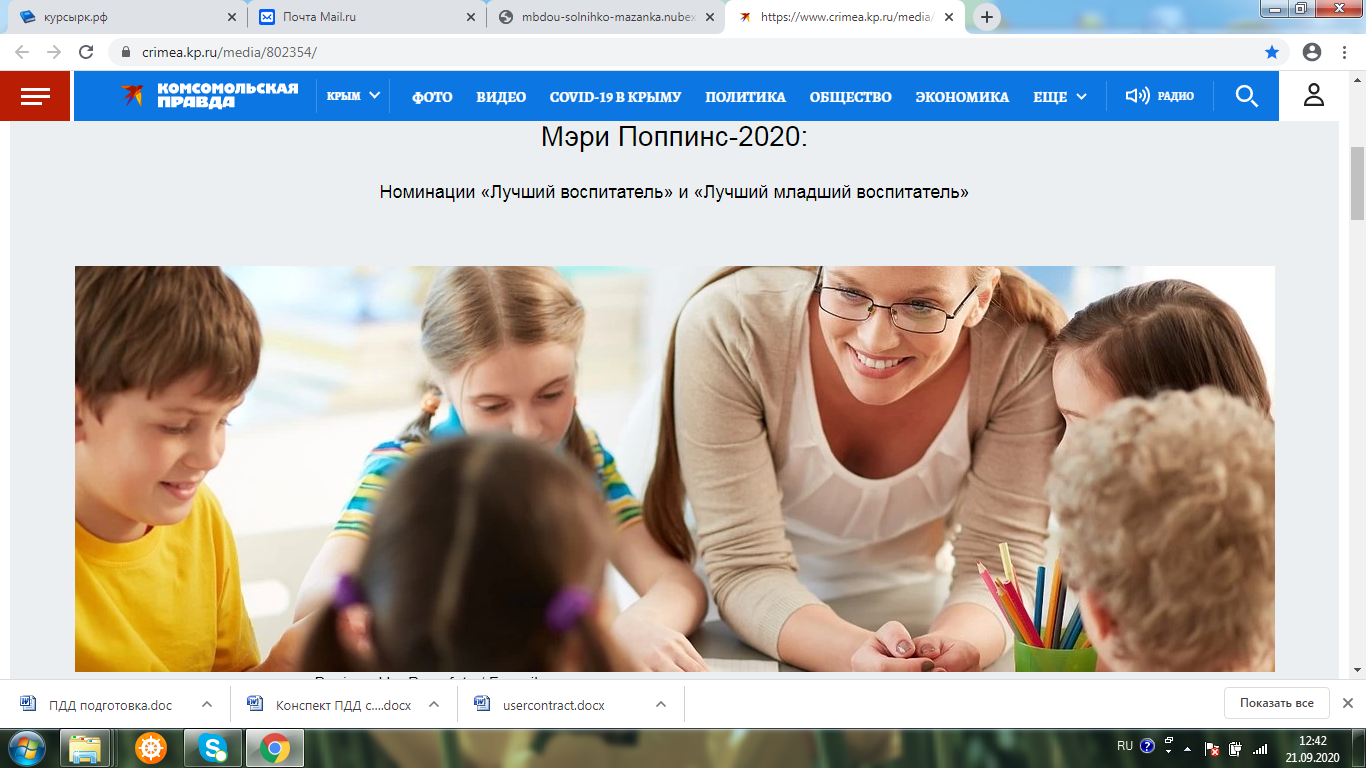
Task: Switch input language from RU
Action: [1125, 746]
